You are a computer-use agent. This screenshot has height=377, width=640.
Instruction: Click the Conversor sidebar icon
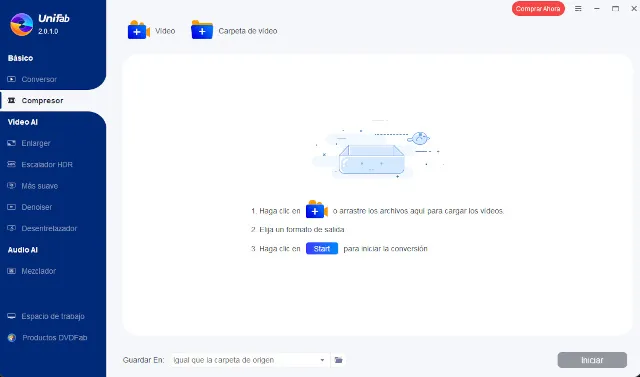(11, 79)
